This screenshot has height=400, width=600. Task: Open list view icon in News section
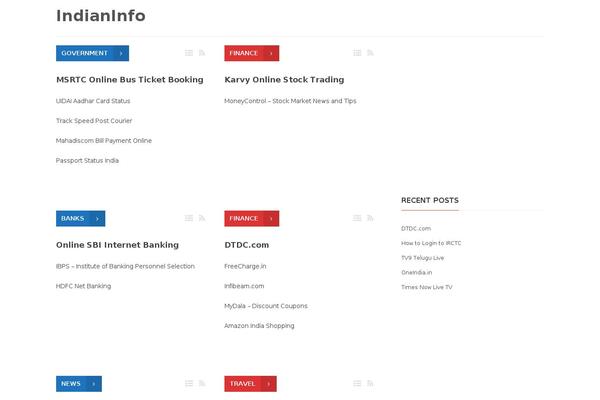pyautogui.click(x=189, y=384)
